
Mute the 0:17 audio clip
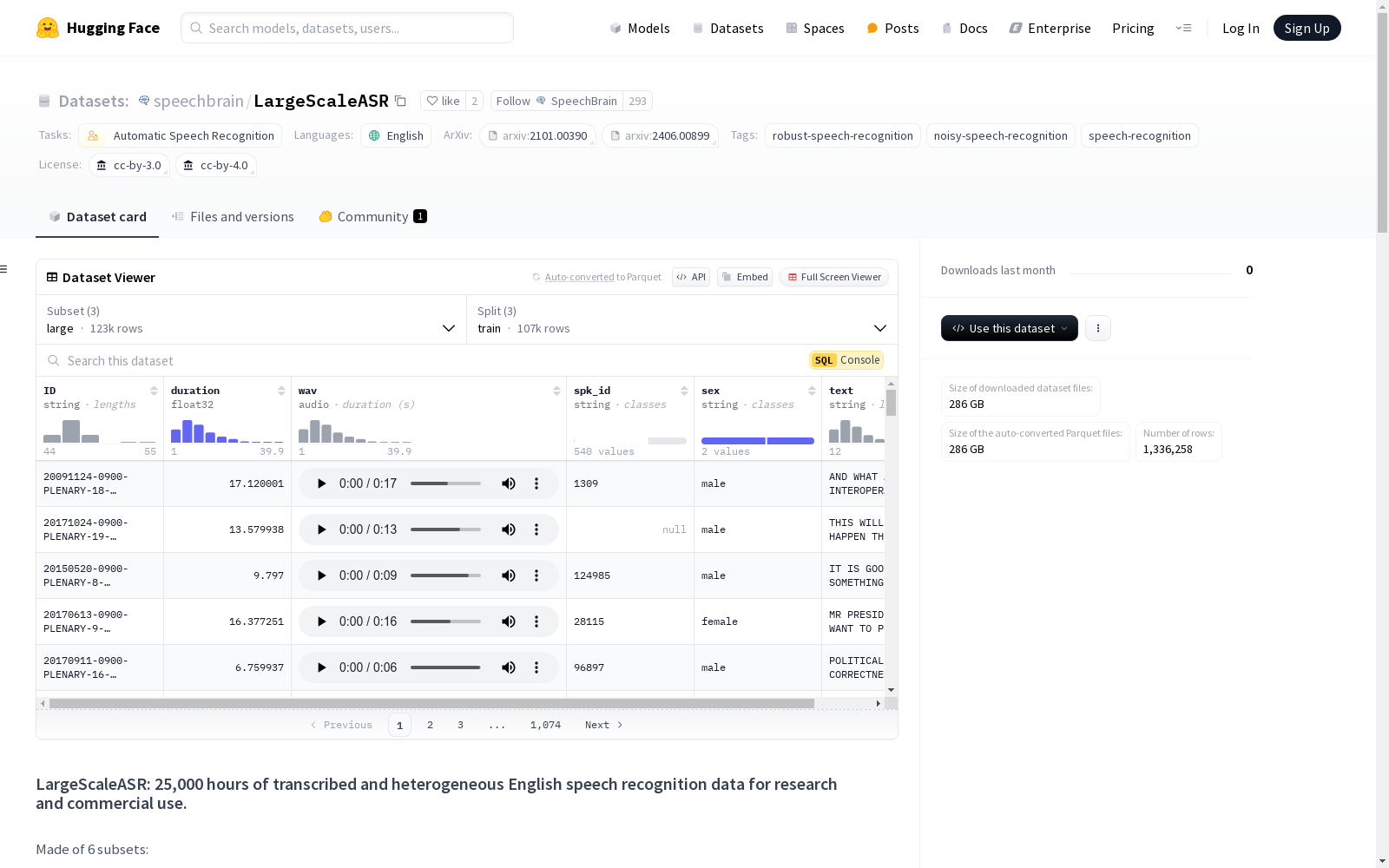(509, 483)
